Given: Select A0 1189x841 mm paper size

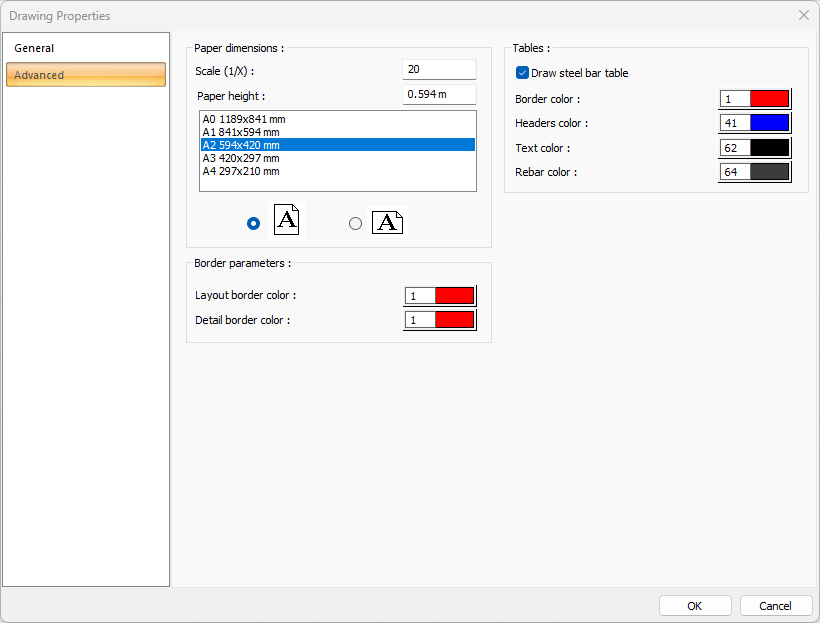Looking at the screenshot, I should tap(244, 119).
